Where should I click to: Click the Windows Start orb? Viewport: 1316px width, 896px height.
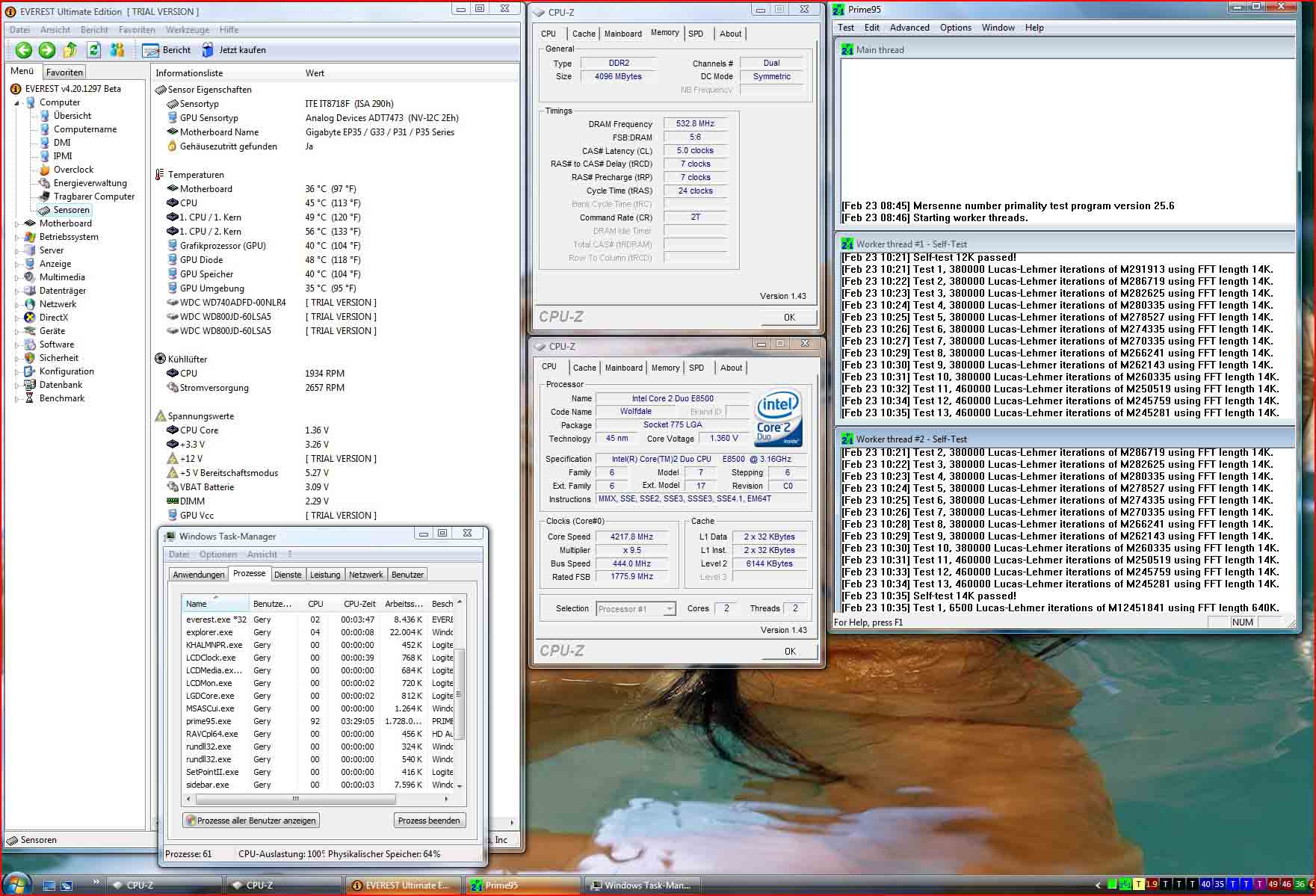click(x=16, y=885)
